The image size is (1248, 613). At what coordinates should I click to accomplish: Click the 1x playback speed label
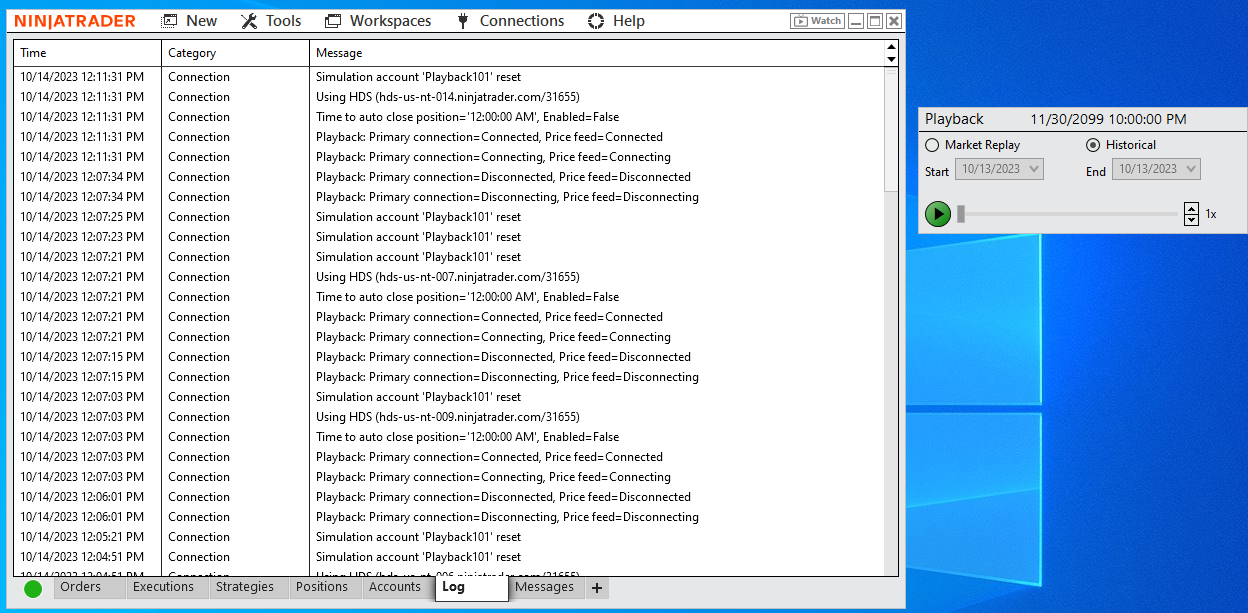1211,214
